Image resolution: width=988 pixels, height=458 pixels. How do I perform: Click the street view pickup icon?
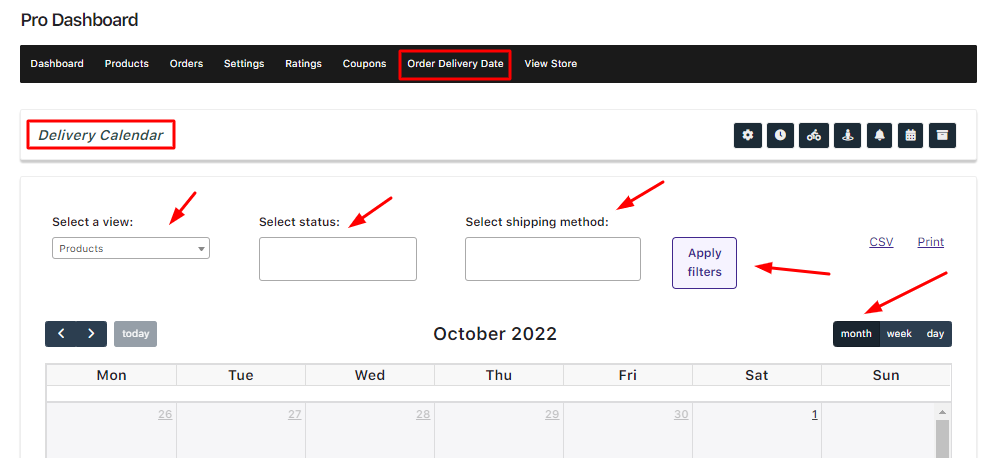pyautogui.click(x=847, y=135)
